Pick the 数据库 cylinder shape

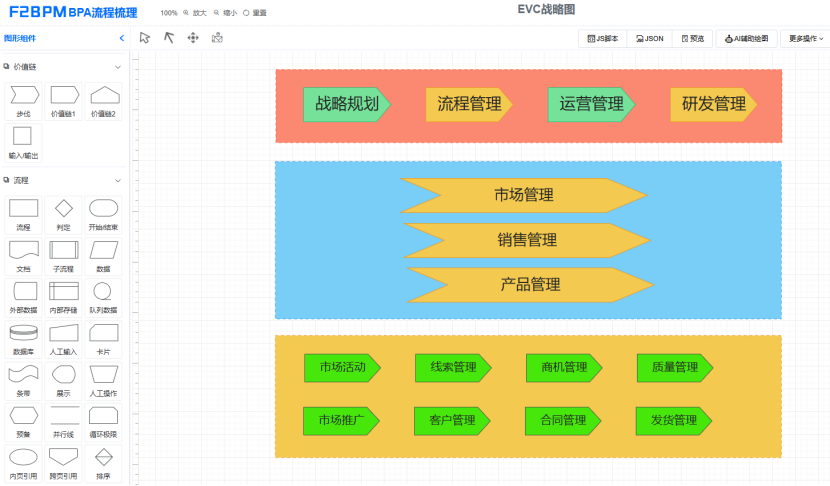pyautogui.click(x=23, y=339)
